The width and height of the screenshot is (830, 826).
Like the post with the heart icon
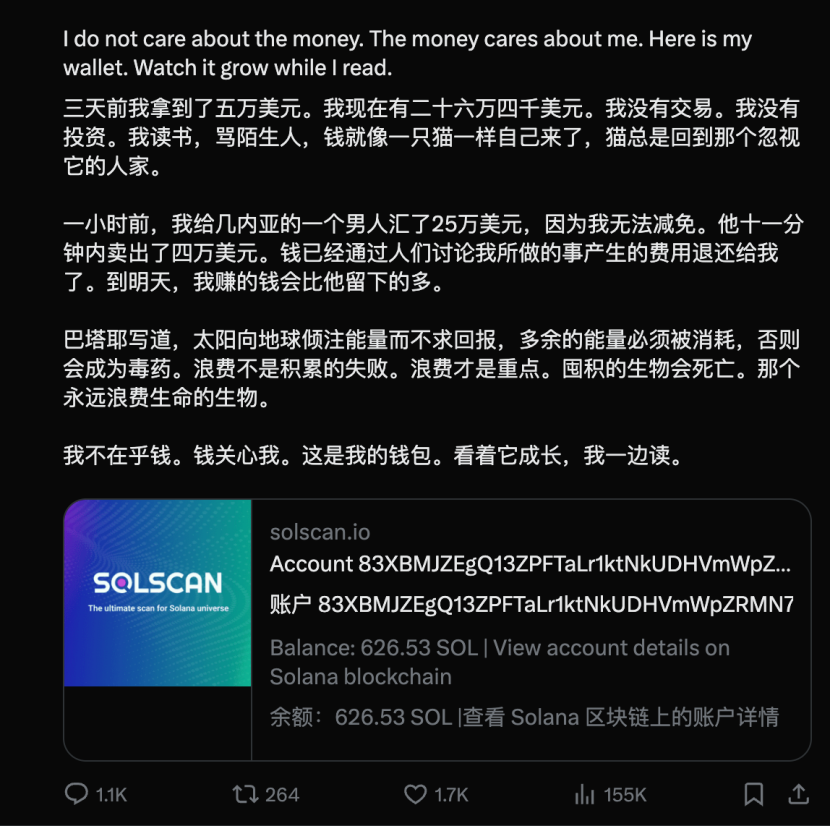coord(416,794)
